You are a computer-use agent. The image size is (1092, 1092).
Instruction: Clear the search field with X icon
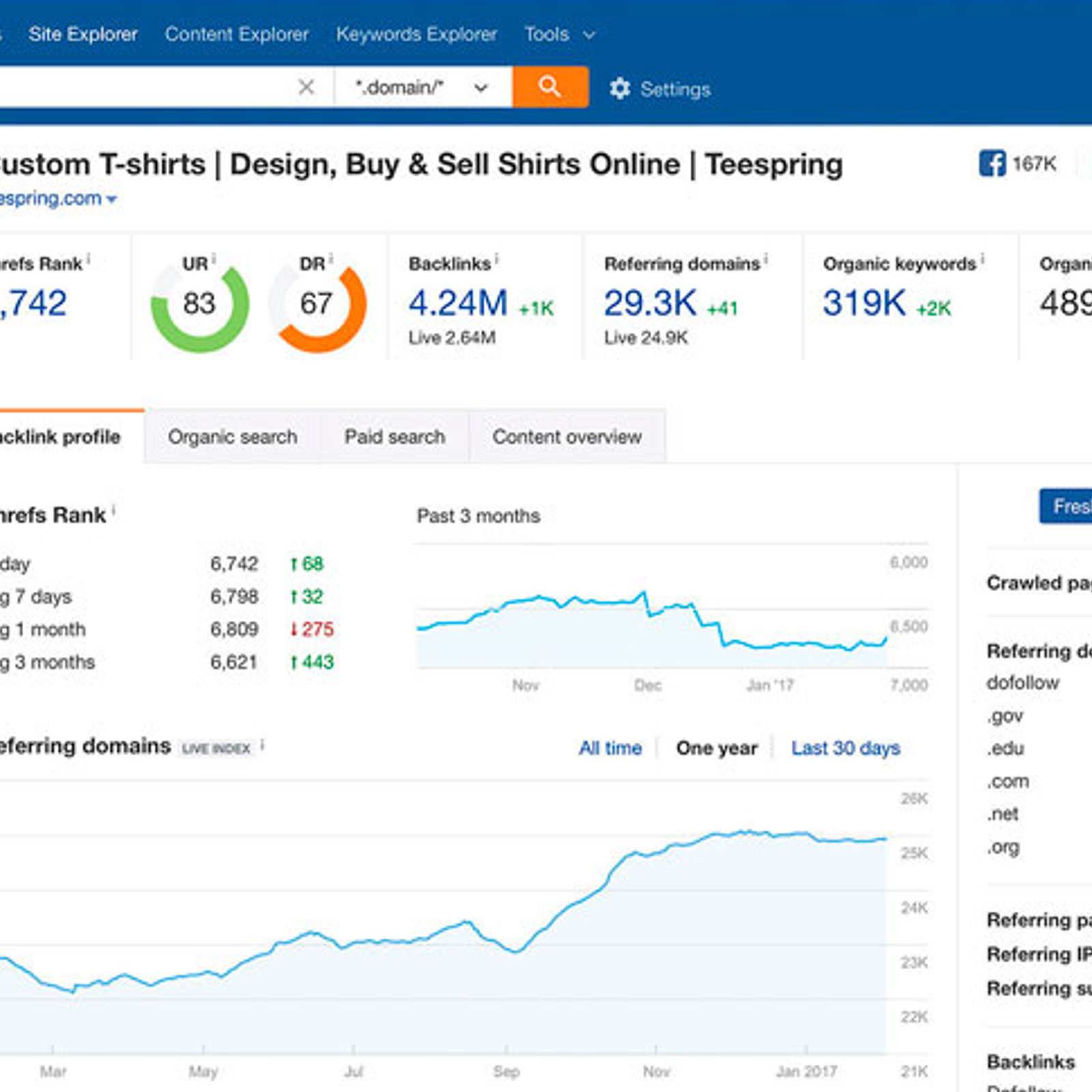pos(306,87)
